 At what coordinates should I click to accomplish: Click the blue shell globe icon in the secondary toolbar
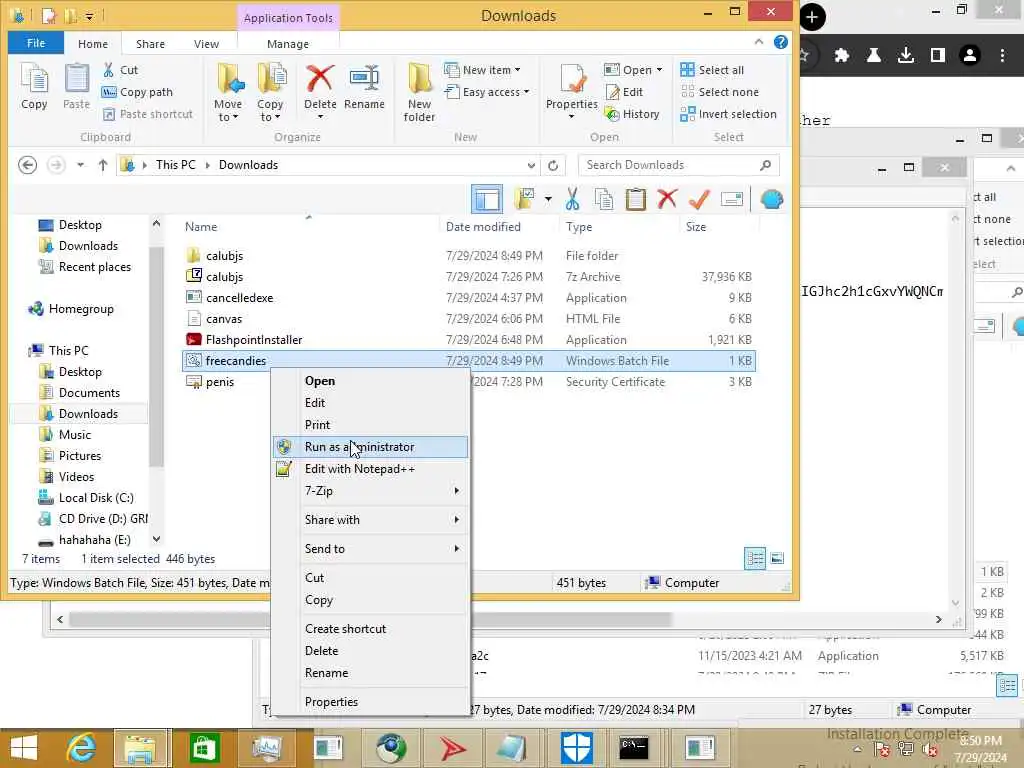[771, 199]
